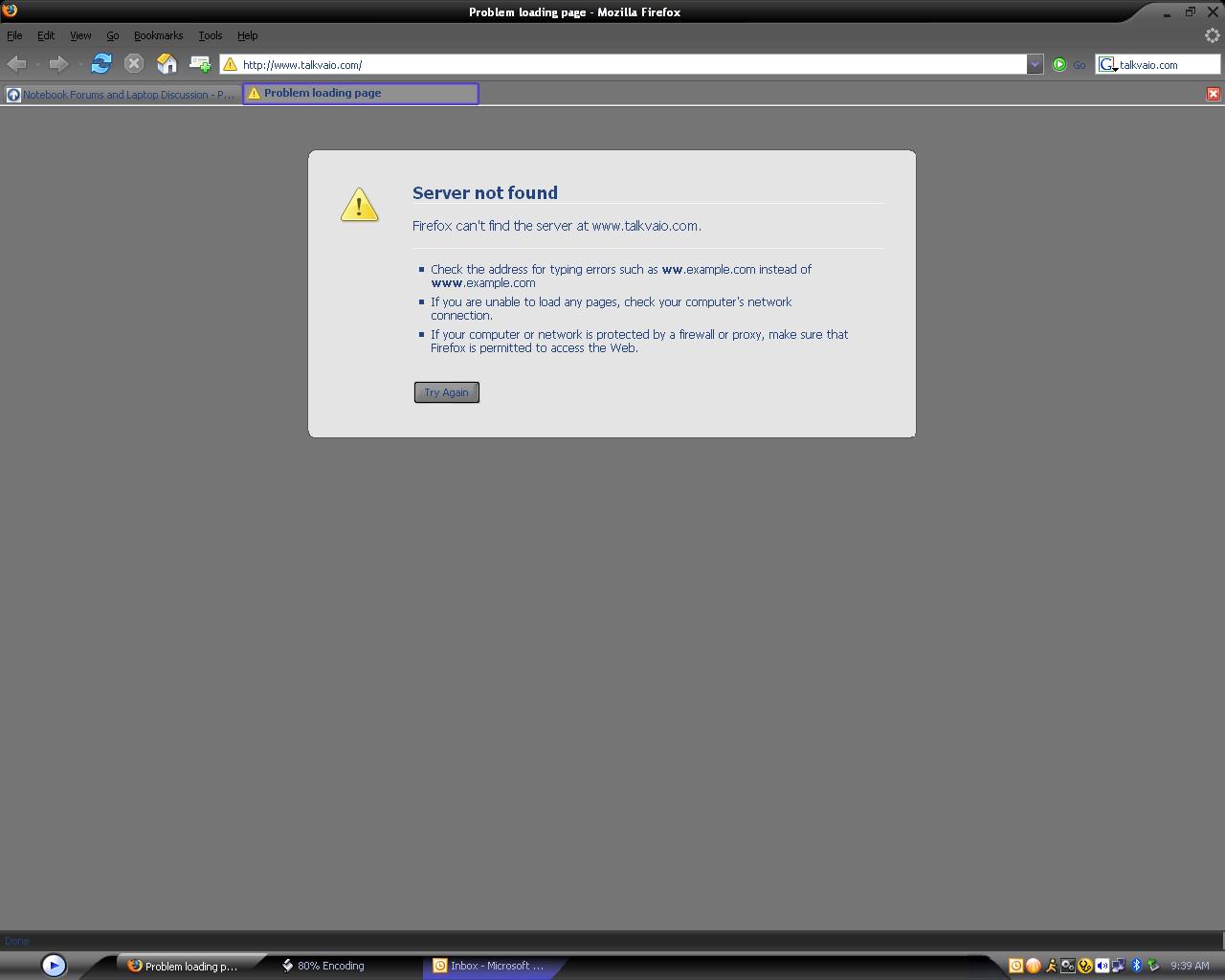Screen dimensions: 1225x980
Task: Click the 'check your computer's network connection' tip
Action: pyautogui.click(x=612, y=308)
